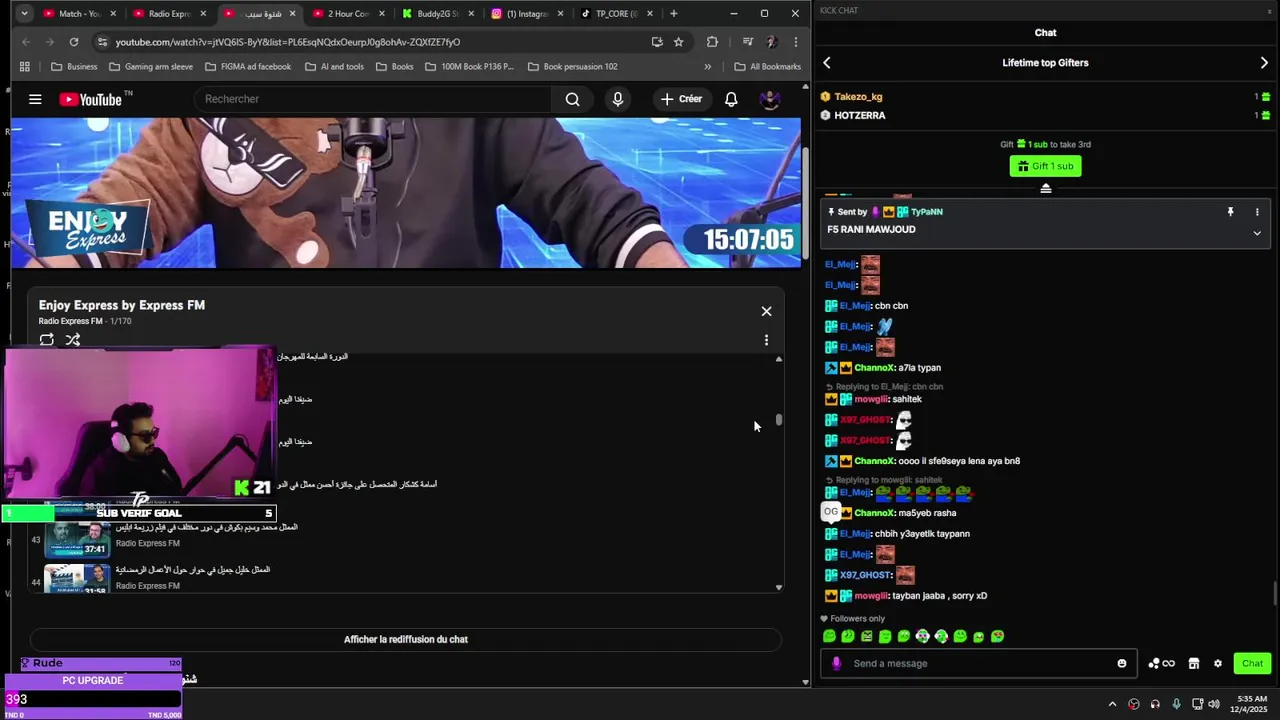Open the Kick chat shop icon
The image size is (1280, 720).
click(x=1193, y=663)
